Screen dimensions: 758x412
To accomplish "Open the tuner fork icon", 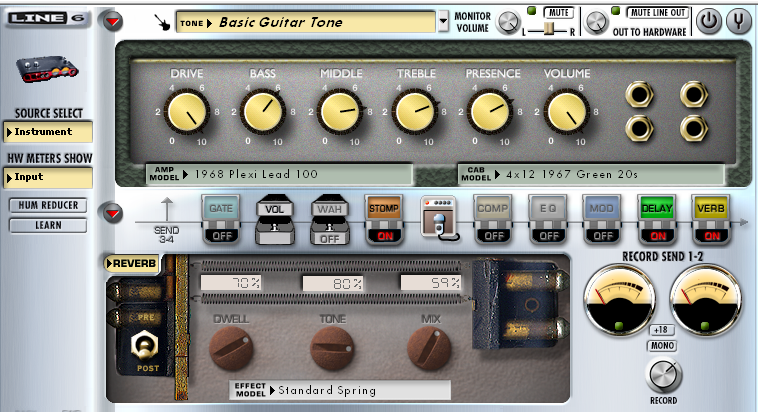I will [739, 21].
